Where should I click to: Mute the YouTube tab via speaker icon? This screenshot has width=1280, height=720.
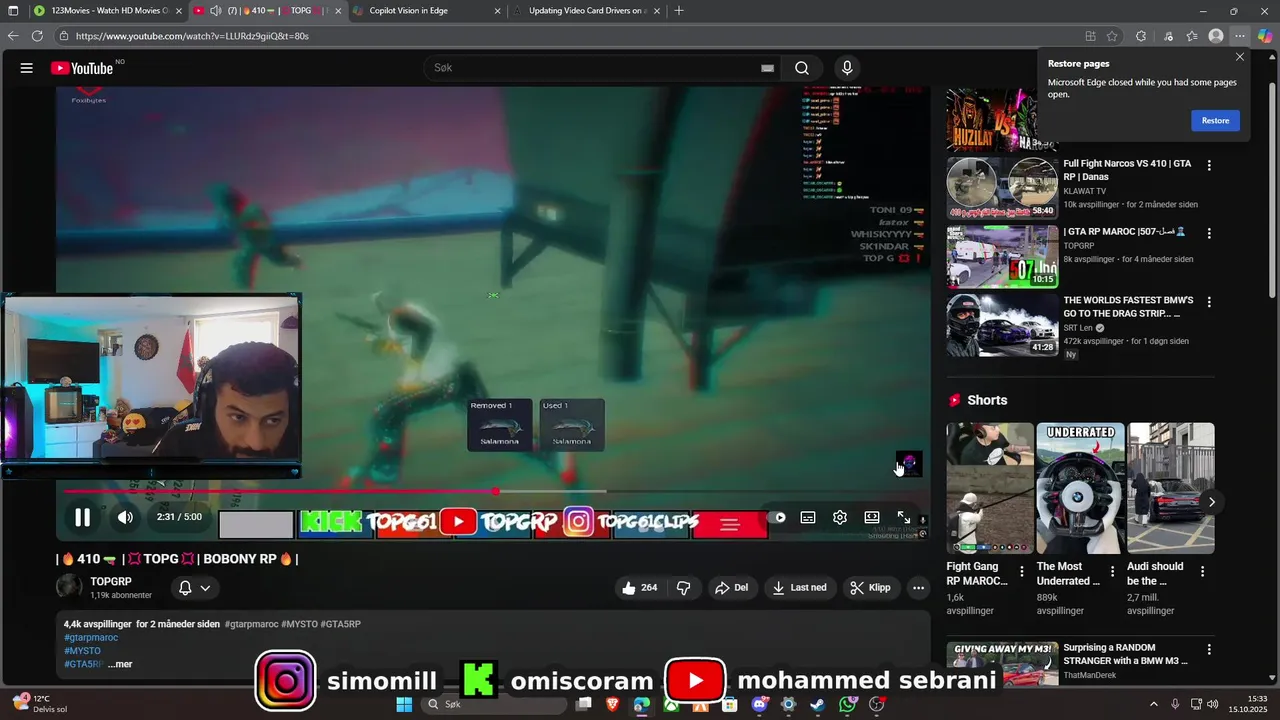[x=215, y=11]
